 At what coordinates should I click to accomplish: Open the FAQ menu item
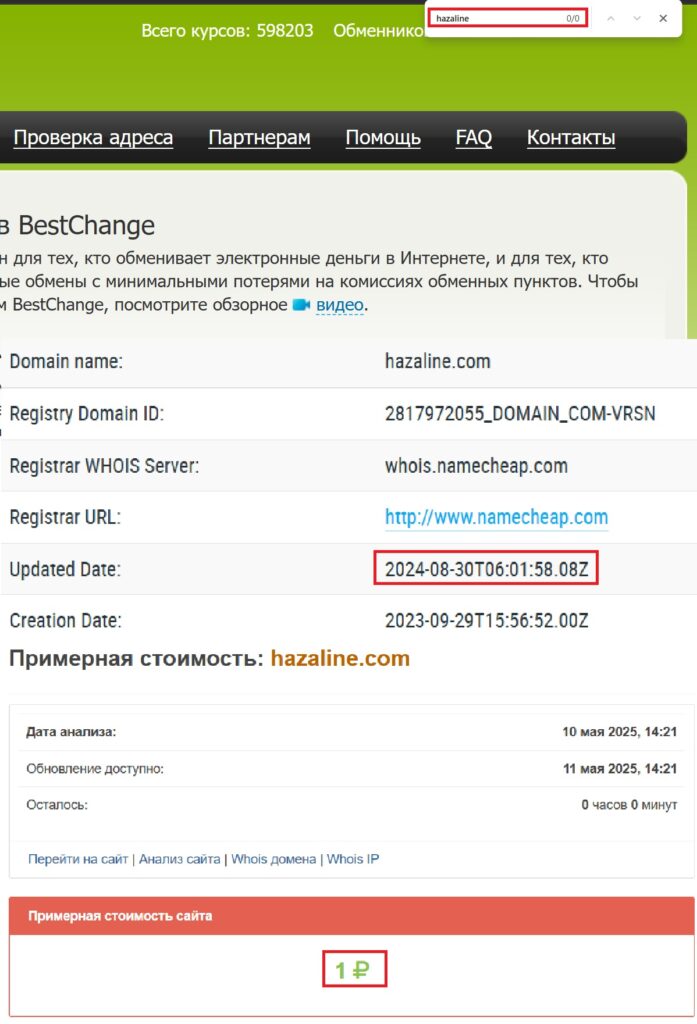click(474, 138)
